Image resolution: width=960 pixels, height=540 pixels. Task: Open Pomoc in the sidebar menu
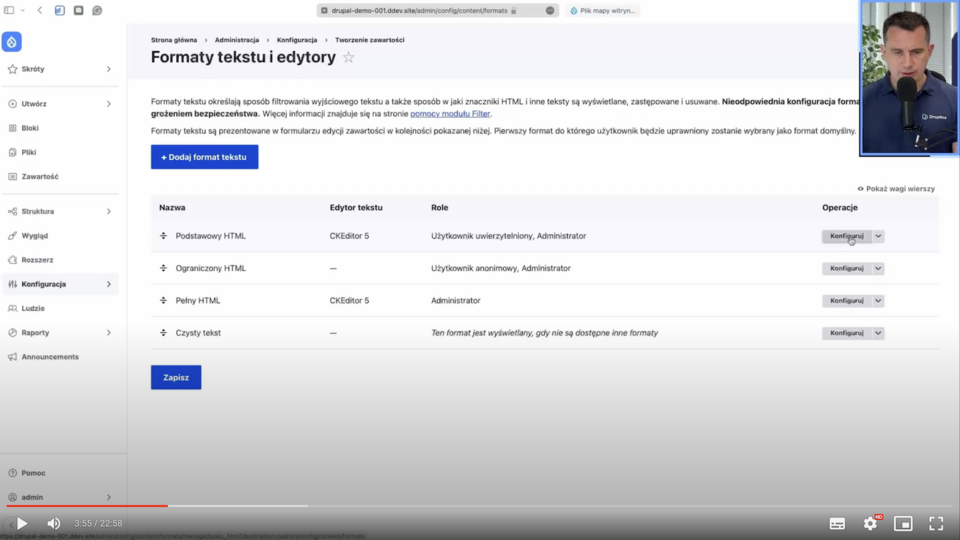(x=33, y=473)
